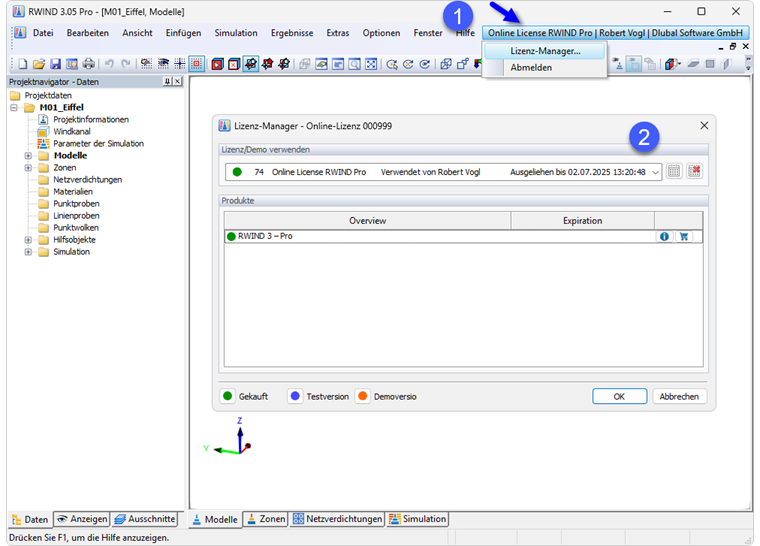Click the Expiration column header
This screenshot has width=760, height=546.
[x=582, y=221]
